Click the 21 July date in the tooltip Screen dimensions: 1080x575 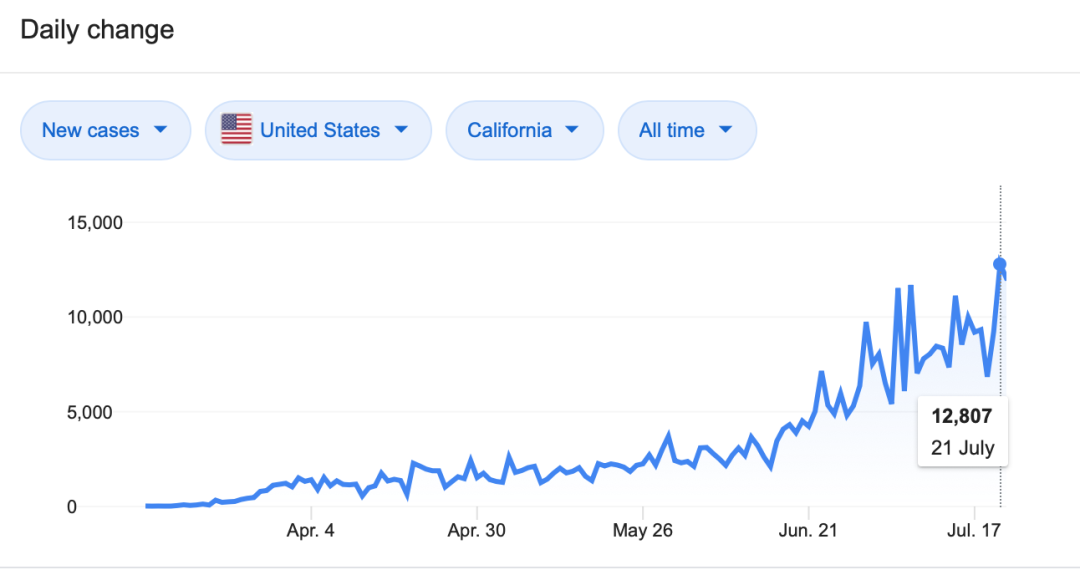coord(962,447)
